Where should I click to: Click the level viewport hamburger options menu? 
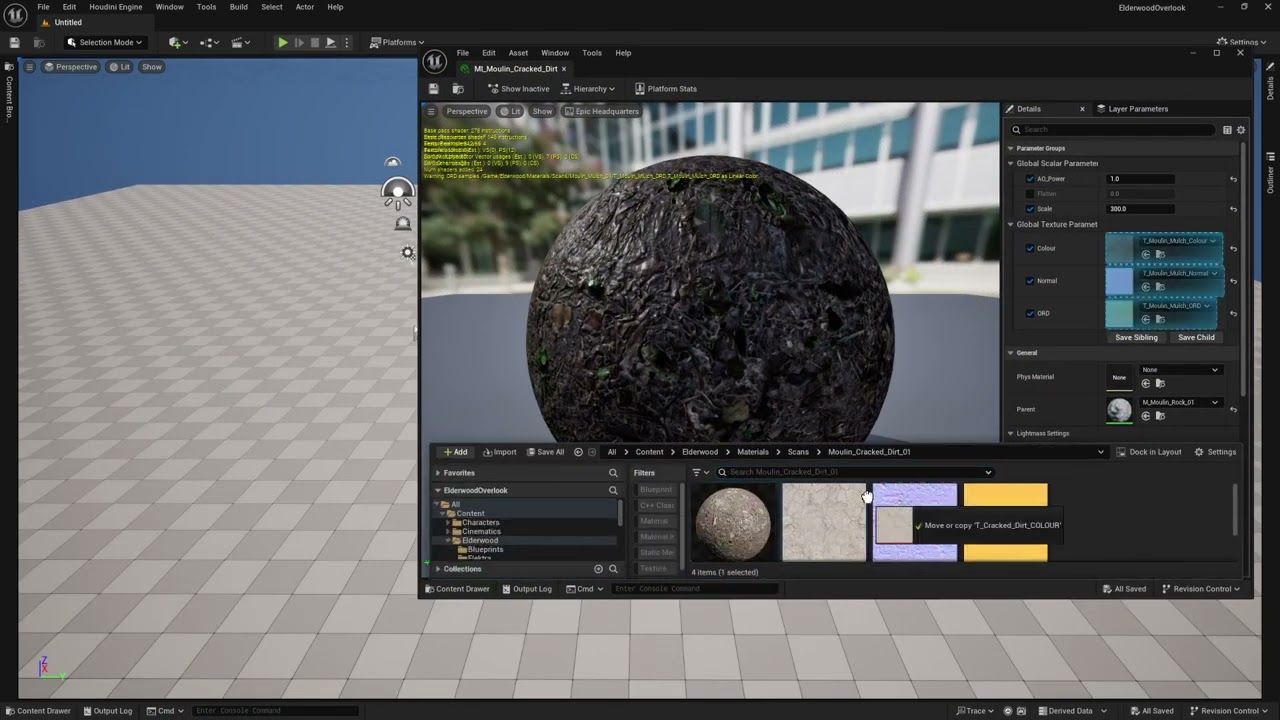tap(30, 67)
